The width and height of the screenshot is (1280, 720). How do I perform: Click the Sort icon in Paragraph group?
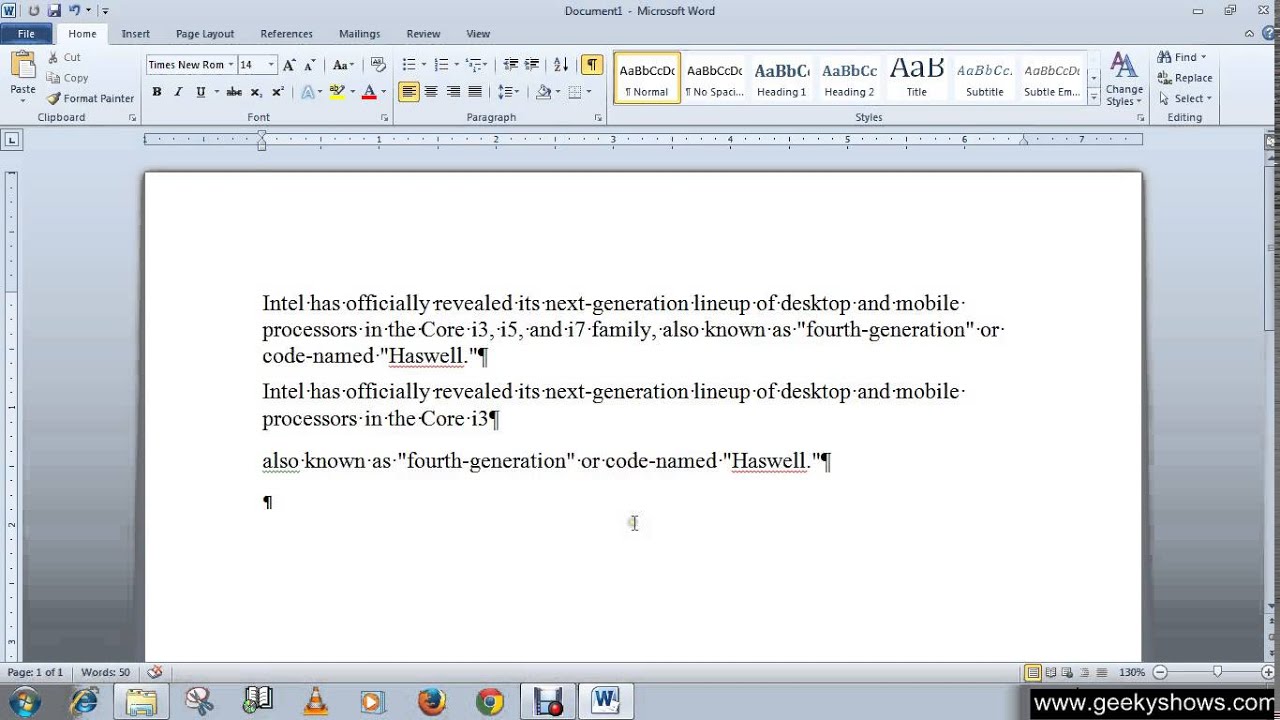(561, 65)
